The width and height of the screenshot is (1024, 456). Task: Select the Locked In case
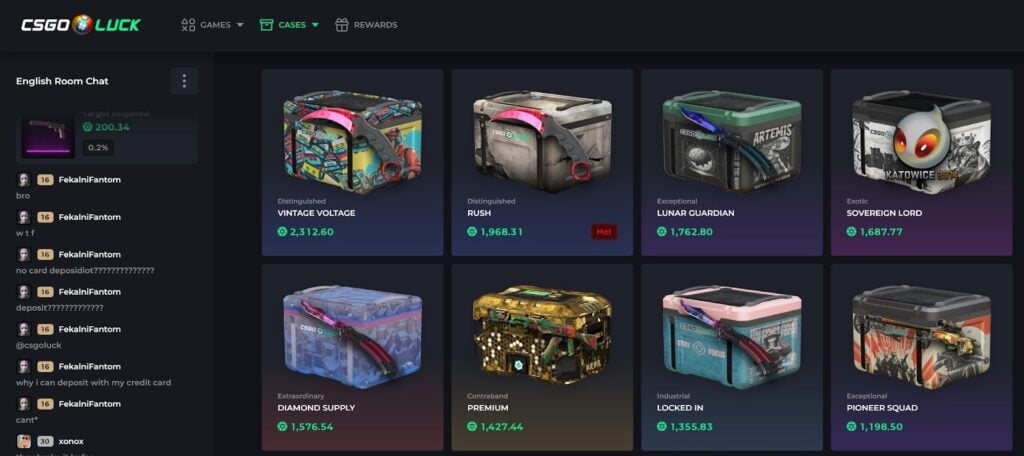[731, 357]
